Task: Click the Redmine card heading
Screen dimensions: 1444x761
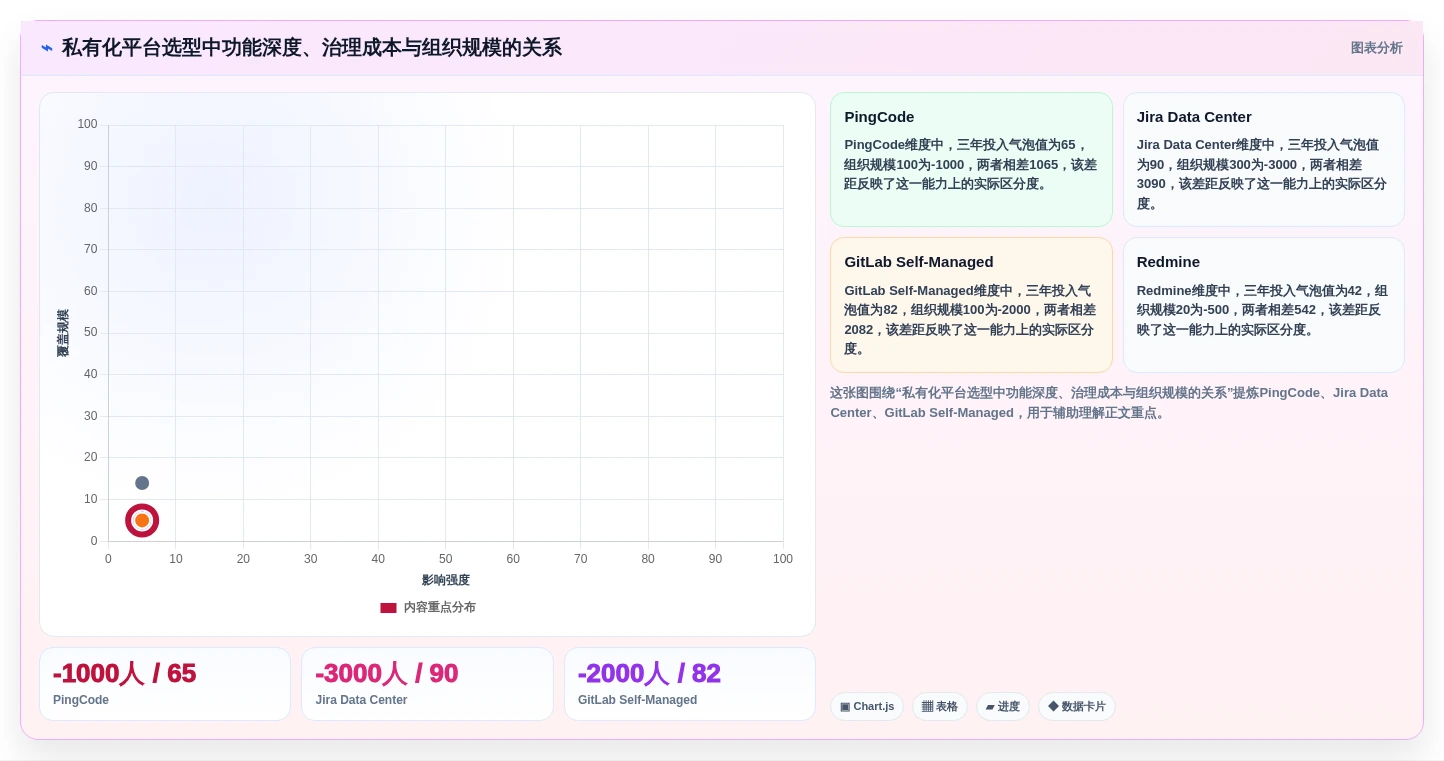Action: click(x=1168, y=262)
